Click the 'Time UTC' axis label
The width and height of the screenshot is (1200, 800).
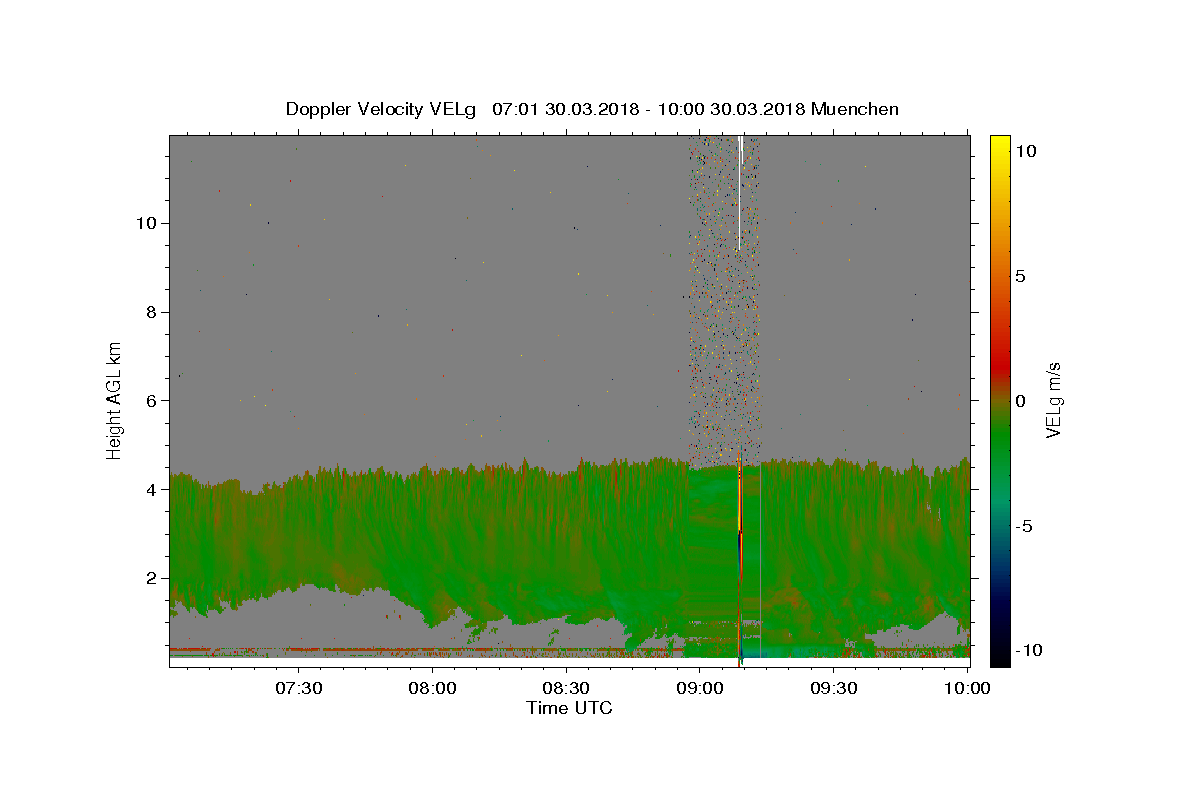pos(569,708)
